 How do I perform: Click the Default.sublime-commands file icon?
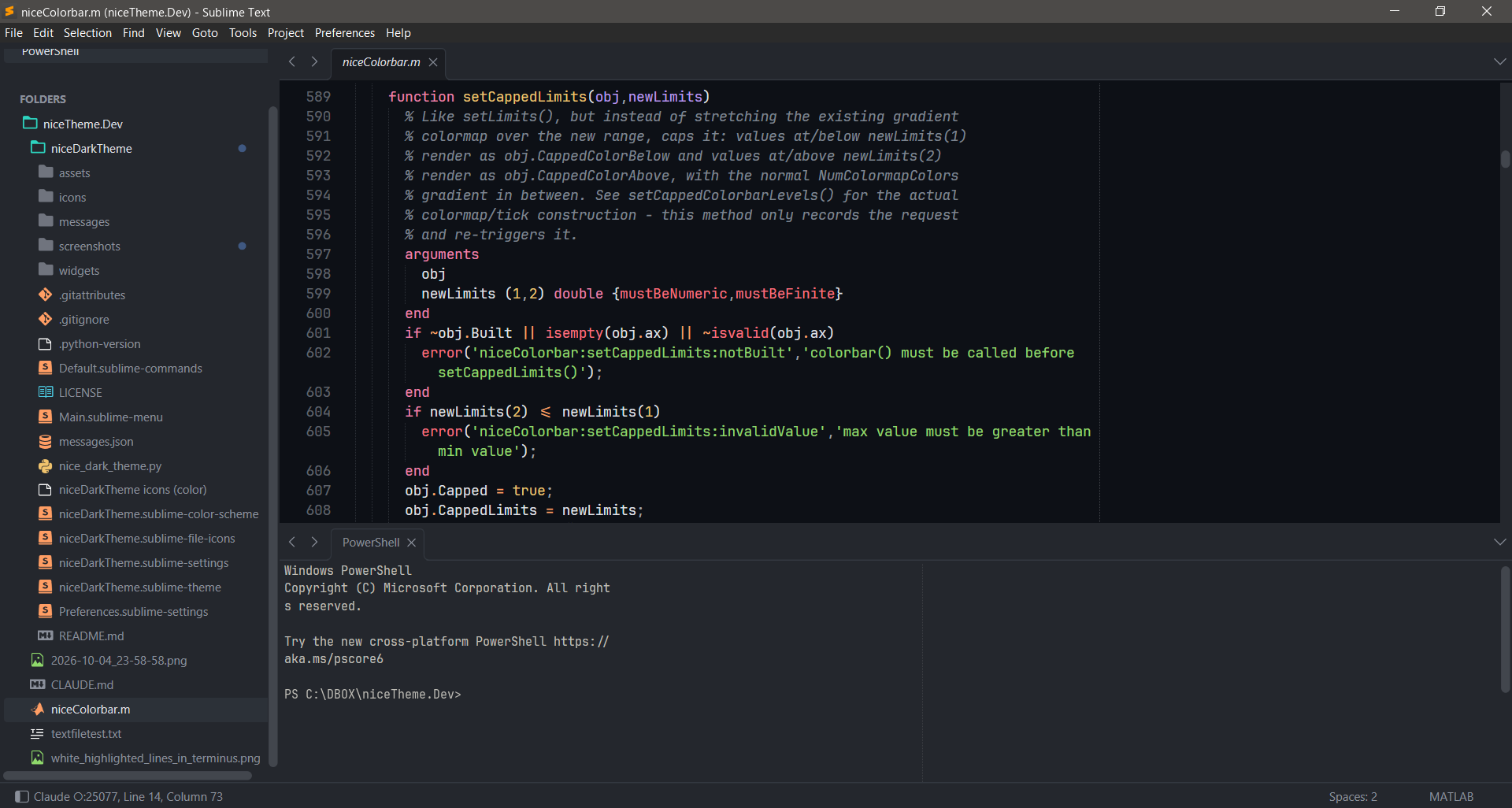click(46, 368)
